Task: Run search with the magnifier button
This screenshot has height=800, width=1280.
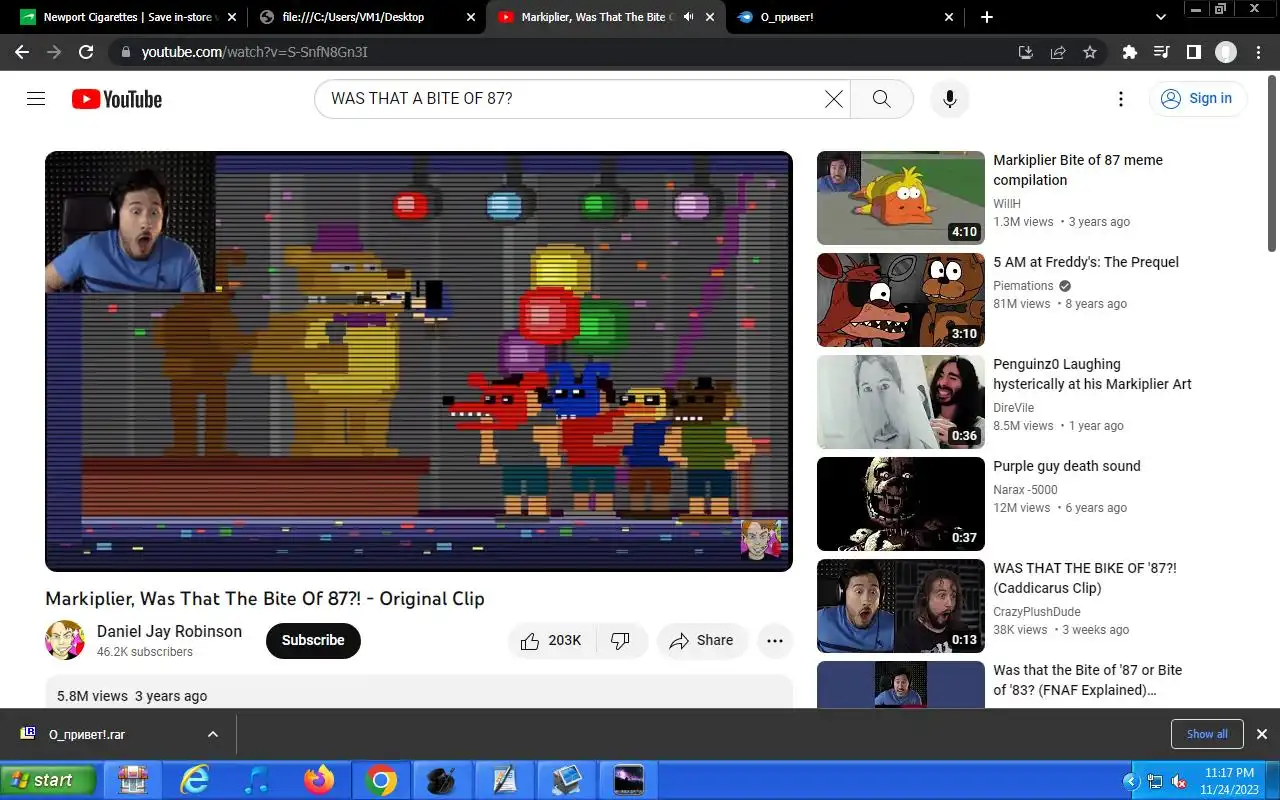Action: point(881,98)
